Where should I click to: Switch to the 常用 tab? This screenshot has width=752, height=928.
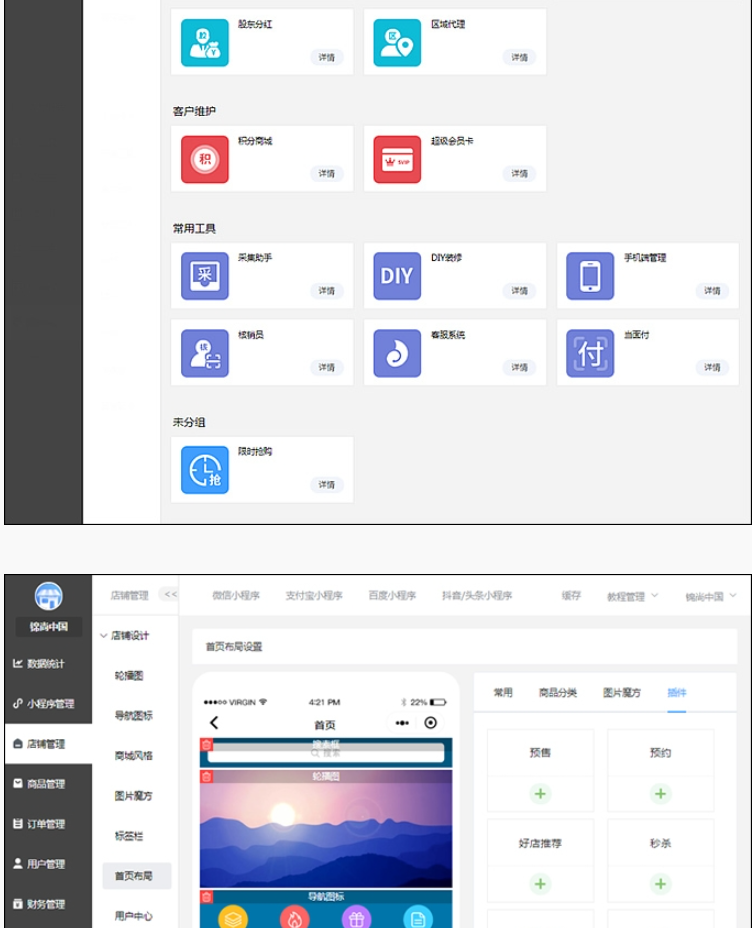504,692
